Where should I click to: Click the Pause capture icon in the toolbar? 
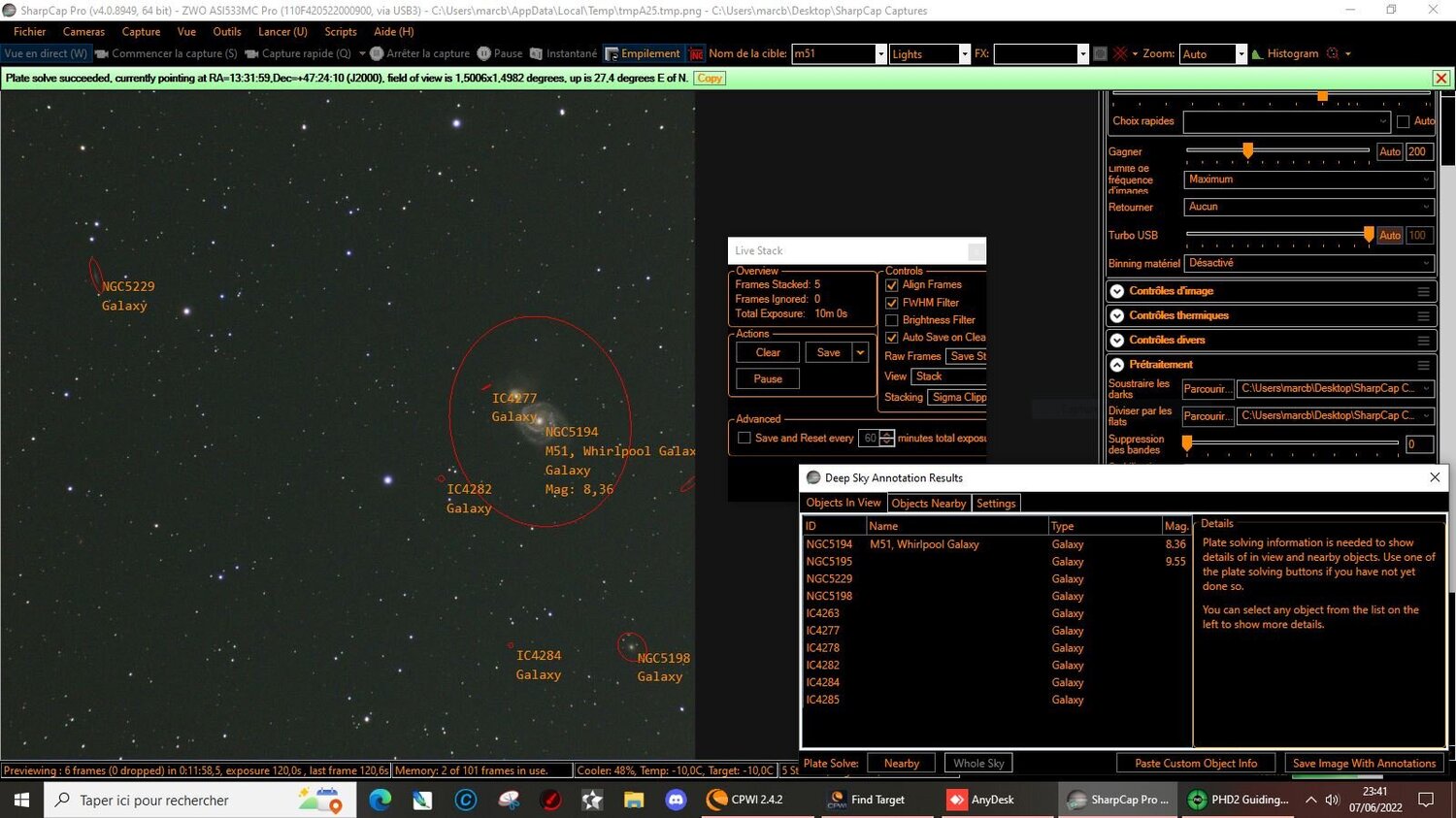tap(482, 53)
